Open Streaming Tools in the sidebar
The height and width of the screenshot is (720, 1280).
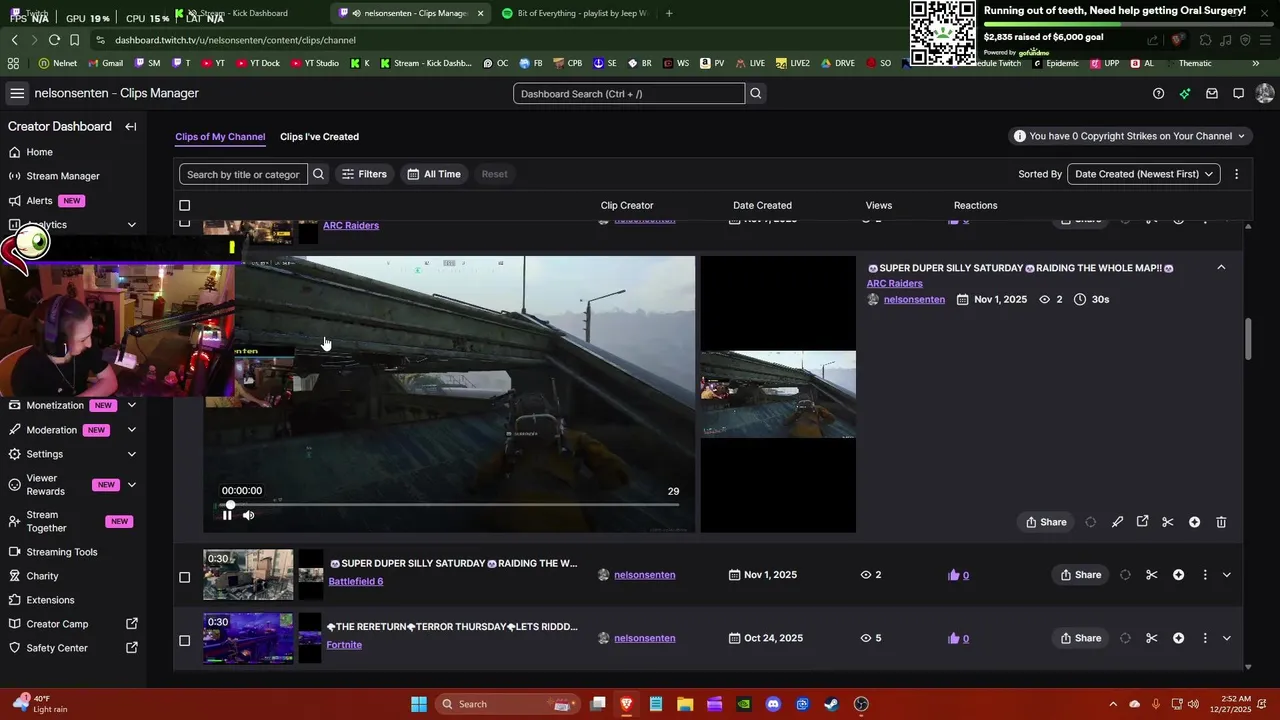tap(62, 552)
